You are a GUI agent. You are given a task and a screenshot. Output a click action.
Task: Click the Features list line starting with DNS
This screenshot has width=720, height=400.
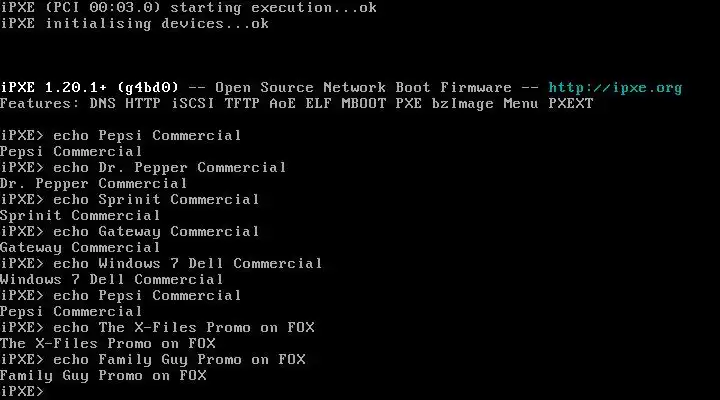(x=297, y=104)
